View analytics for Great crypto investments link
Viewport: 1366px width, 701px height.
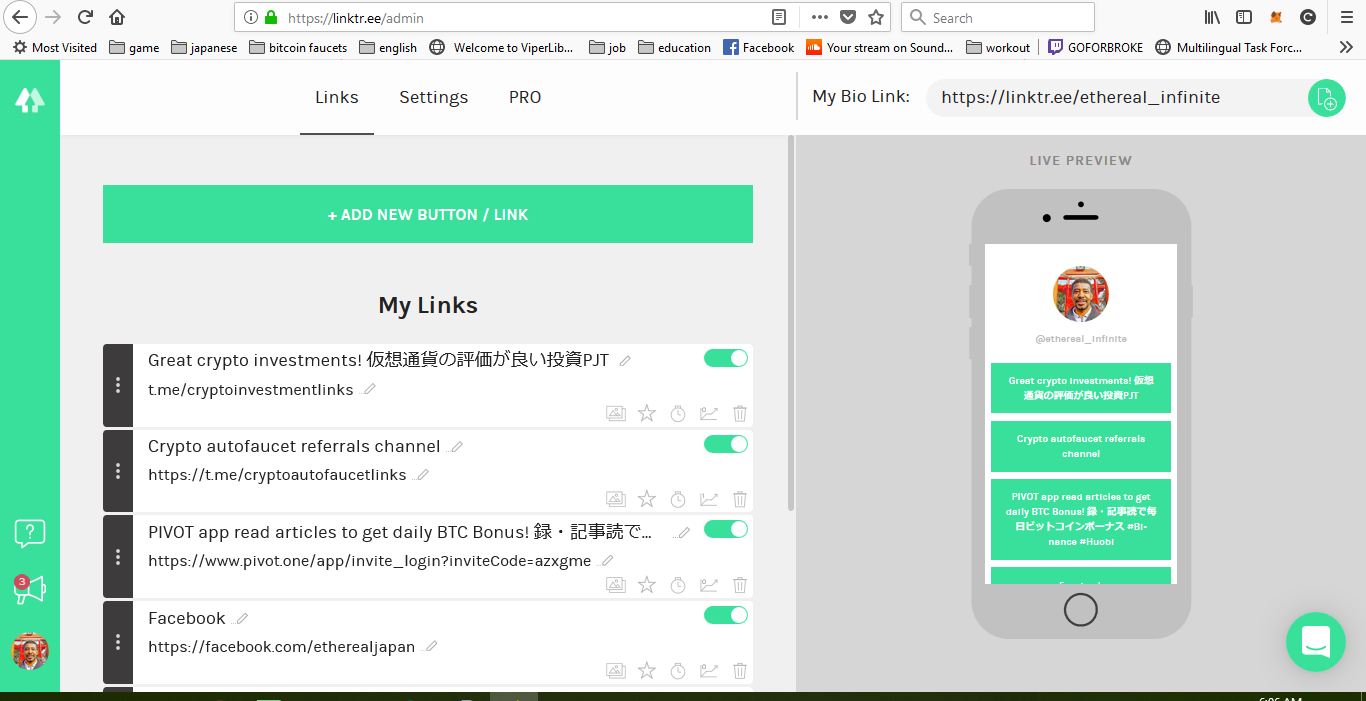pos(709,413)
